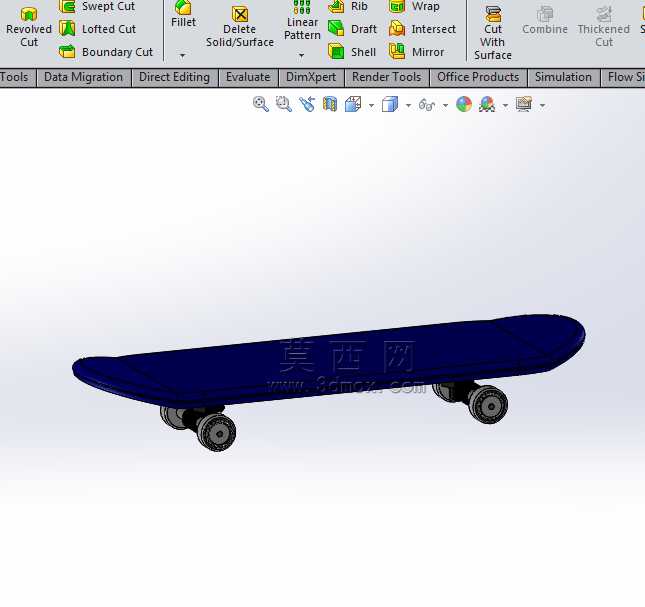Mirror the selected feature
The height and width of the screenshot is (607, 645).
tap(417, 52)
